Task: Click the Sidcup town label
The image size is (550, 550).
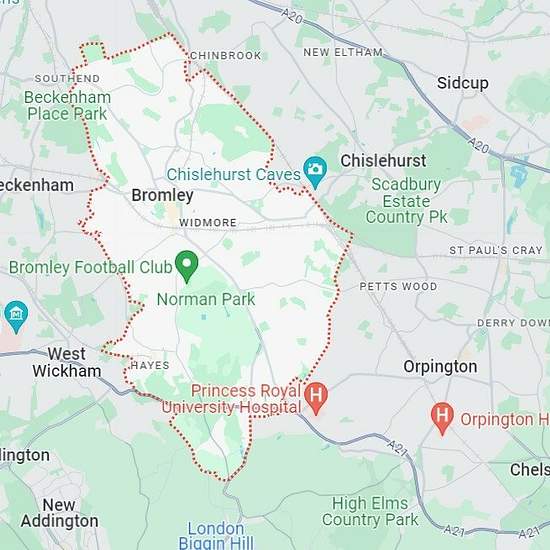Action: click(x=463, y=83)
